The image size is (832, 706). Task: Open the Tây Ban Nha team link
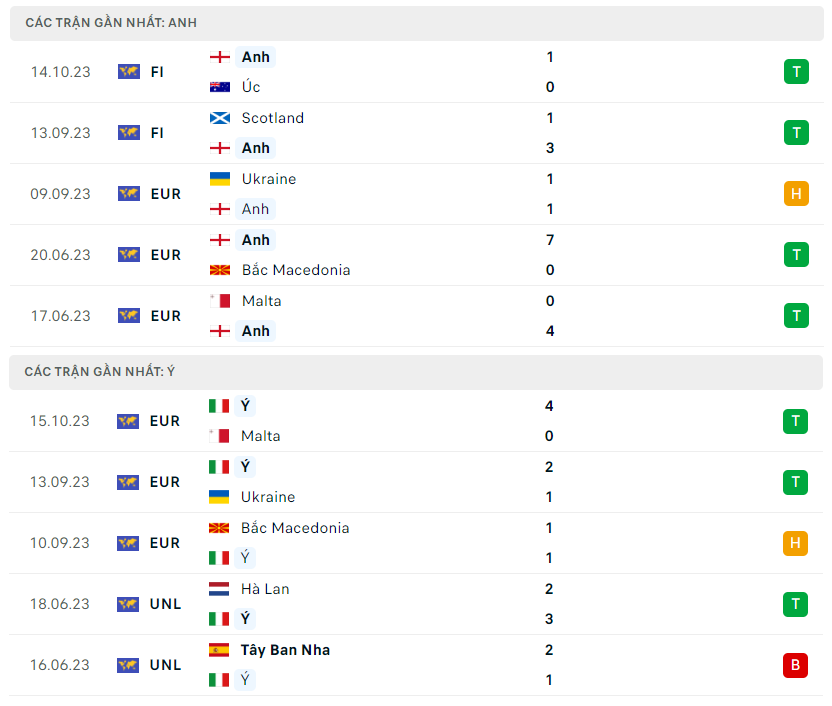[x=285, y=650]
